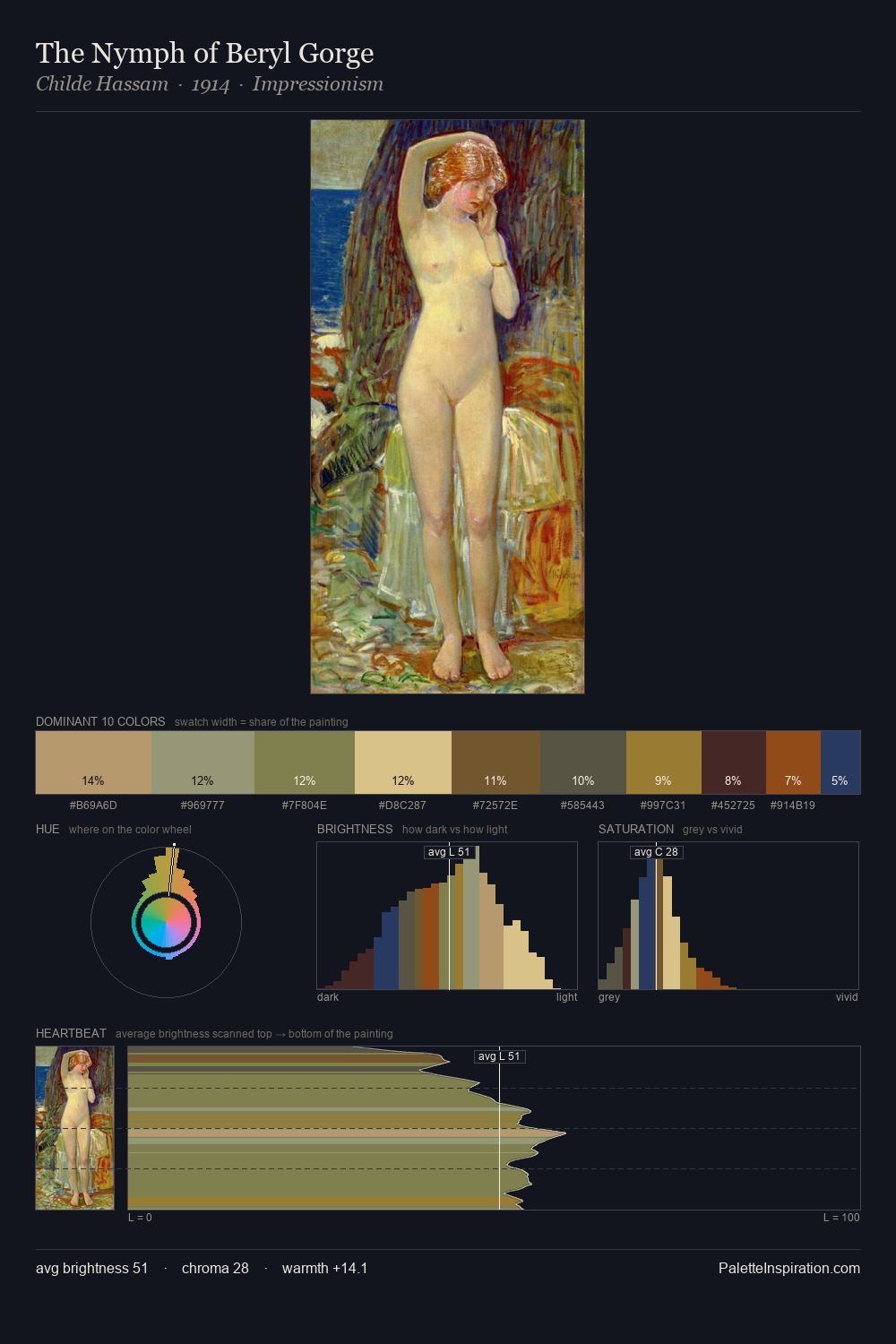Select the 8% dark maroon swatch #452725
The image size is (896, 1344).
click(733, 762)
